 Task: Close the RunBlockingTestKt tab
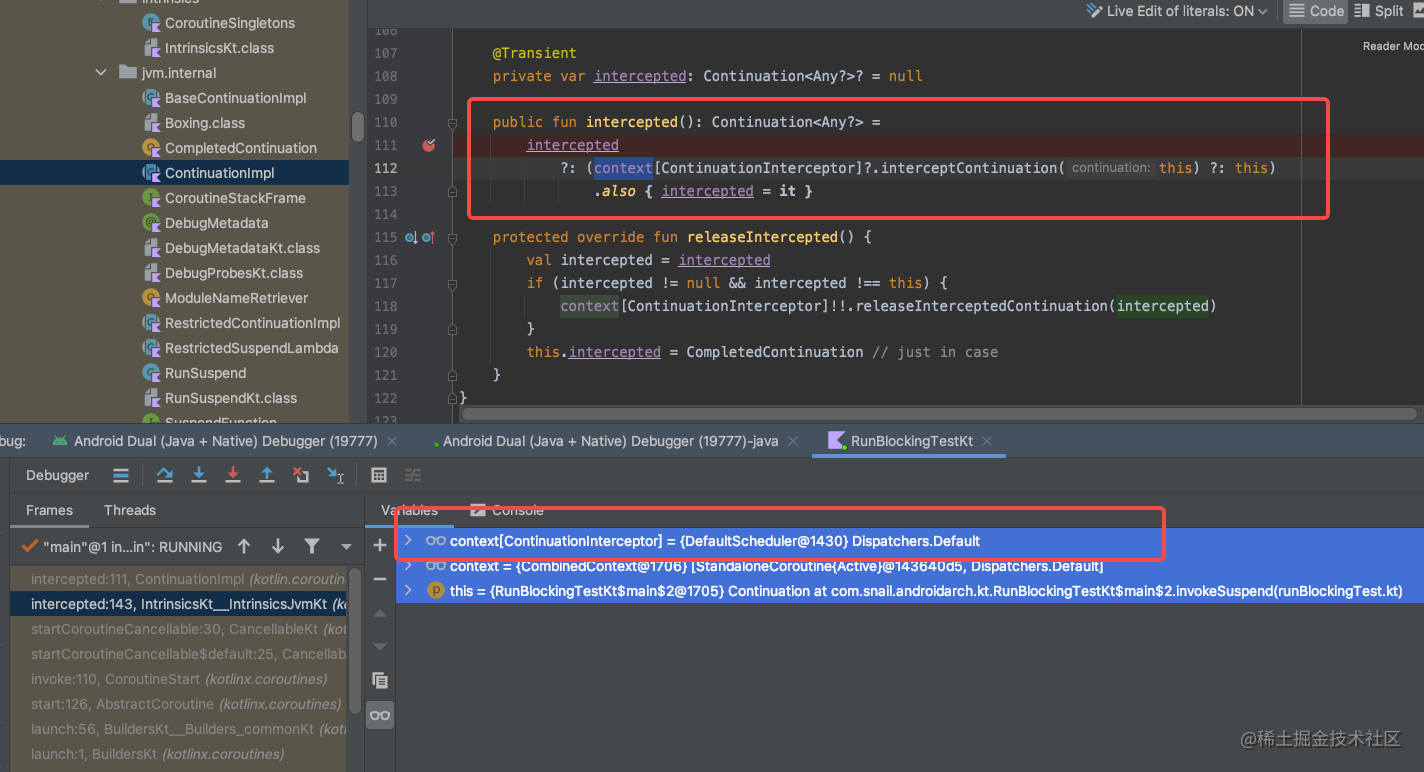coord(987,441)
